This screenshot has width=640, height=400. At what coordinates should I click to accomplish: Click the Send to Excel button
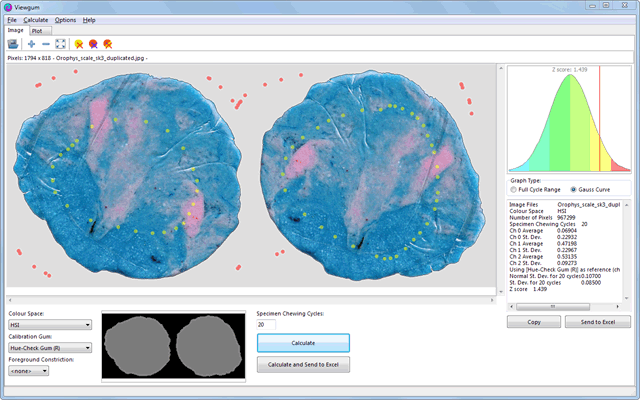pos(598,322)
